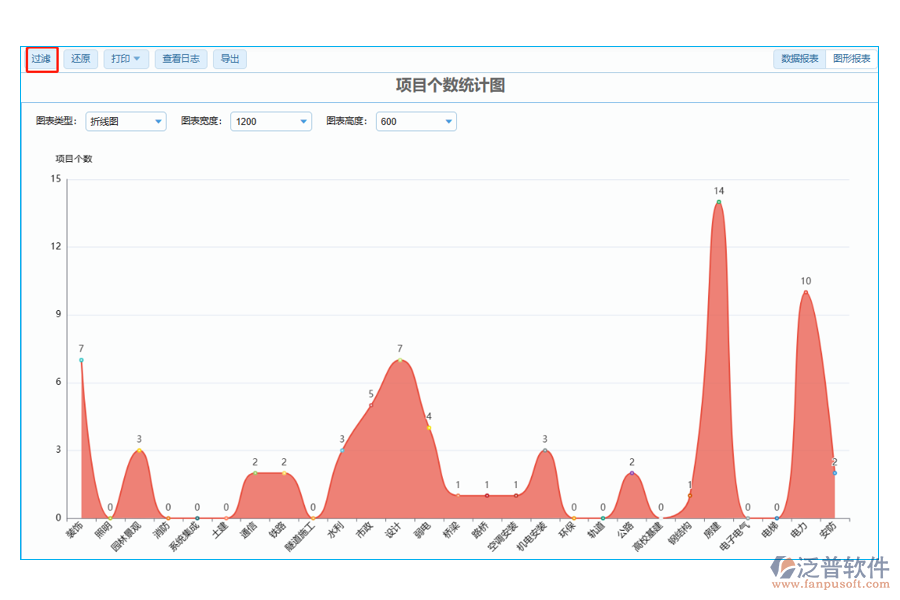The image size is (900, 600).
Task: Click the 设计 data point at 7
Action: (x=400, y=360)
